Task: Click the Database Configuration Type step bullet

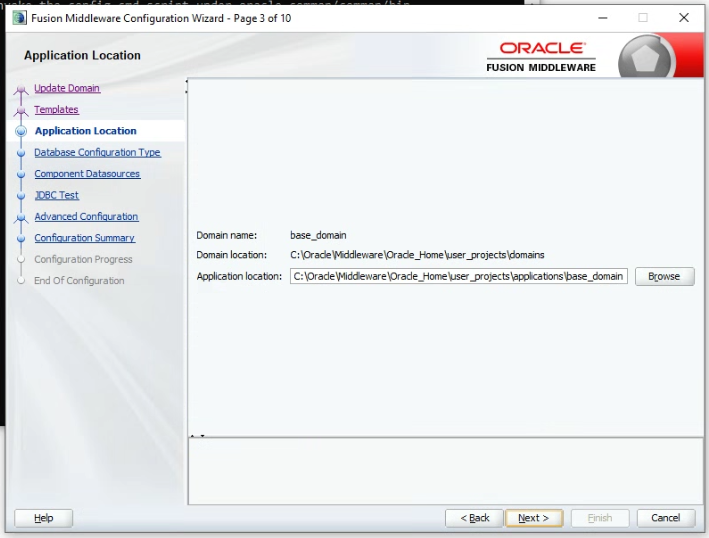Action: 21,153
